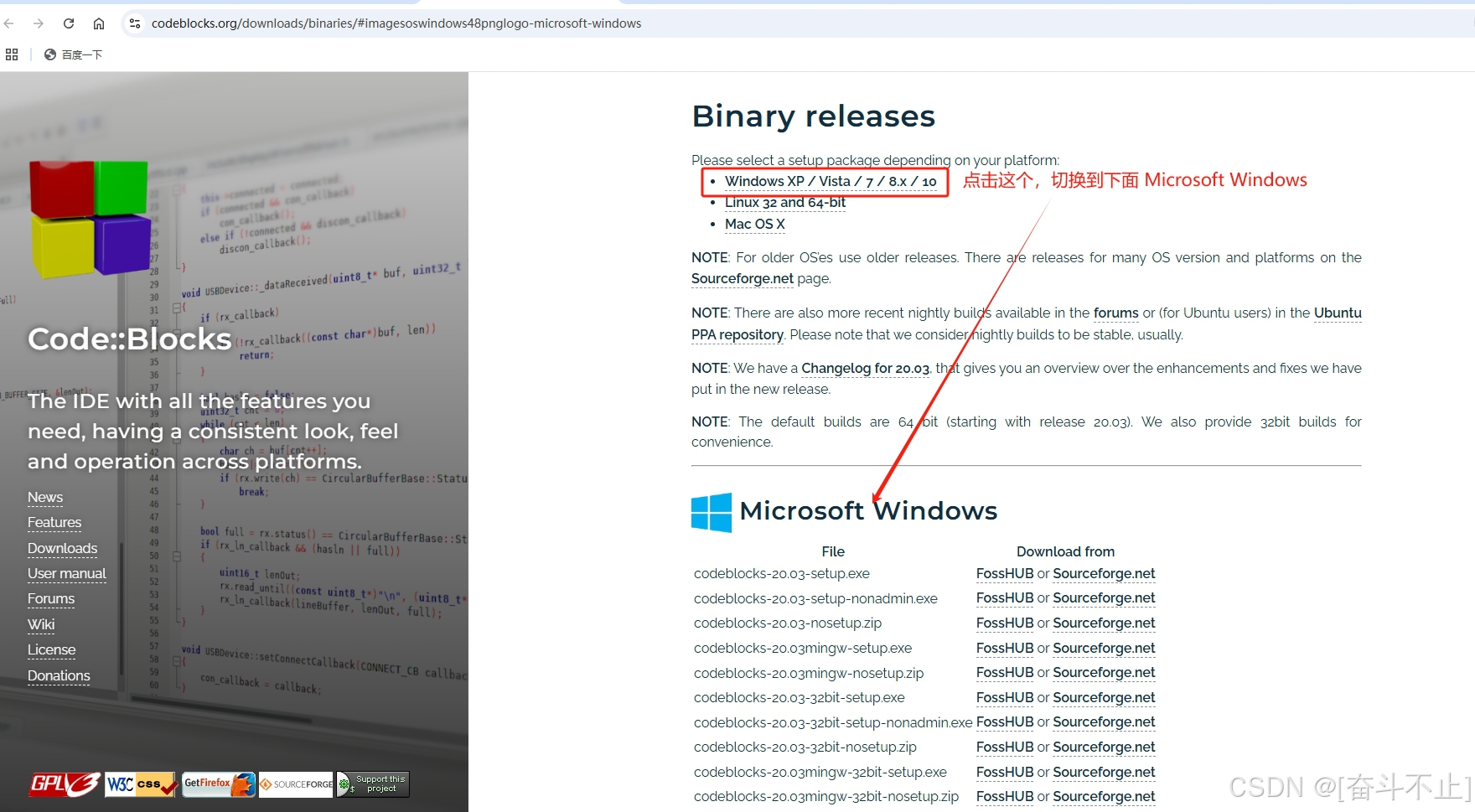Download codeblocks-20.03mingw-32bit-nosetup.zip from FossHUB

tap(1005, 797)
